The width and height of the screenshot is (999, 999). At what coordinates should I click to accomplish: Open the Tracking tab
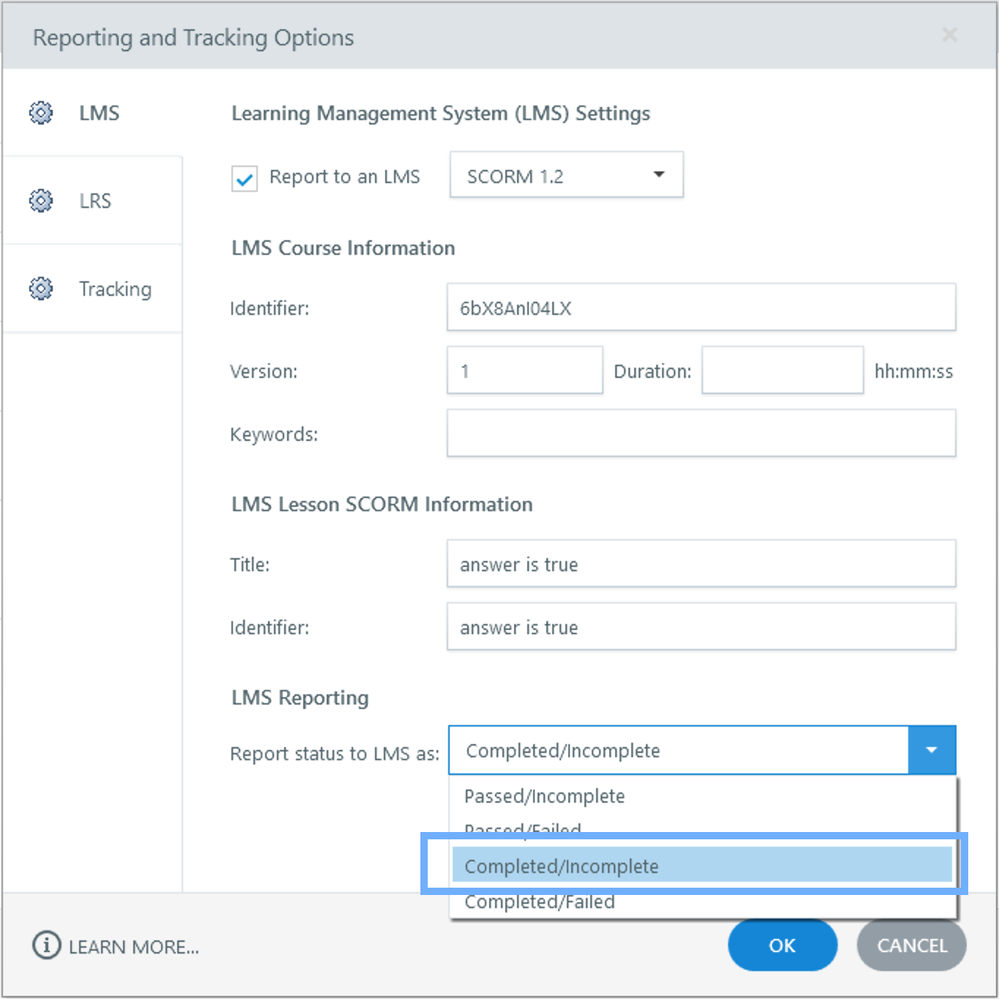pos(115,289)
